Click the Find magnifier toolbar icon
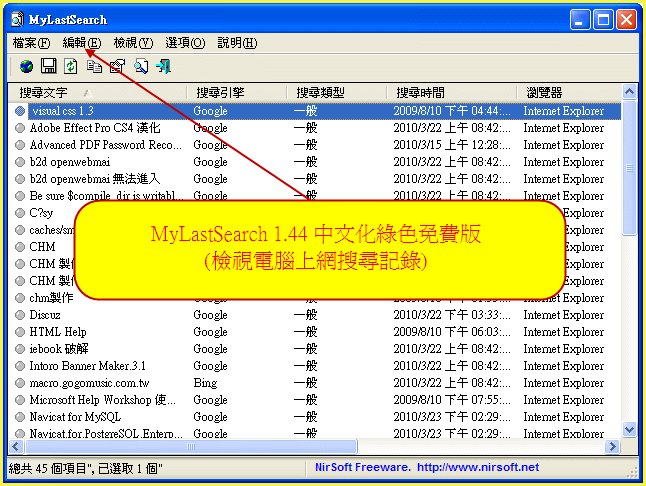The image size is (646, 486). (141, 67)
